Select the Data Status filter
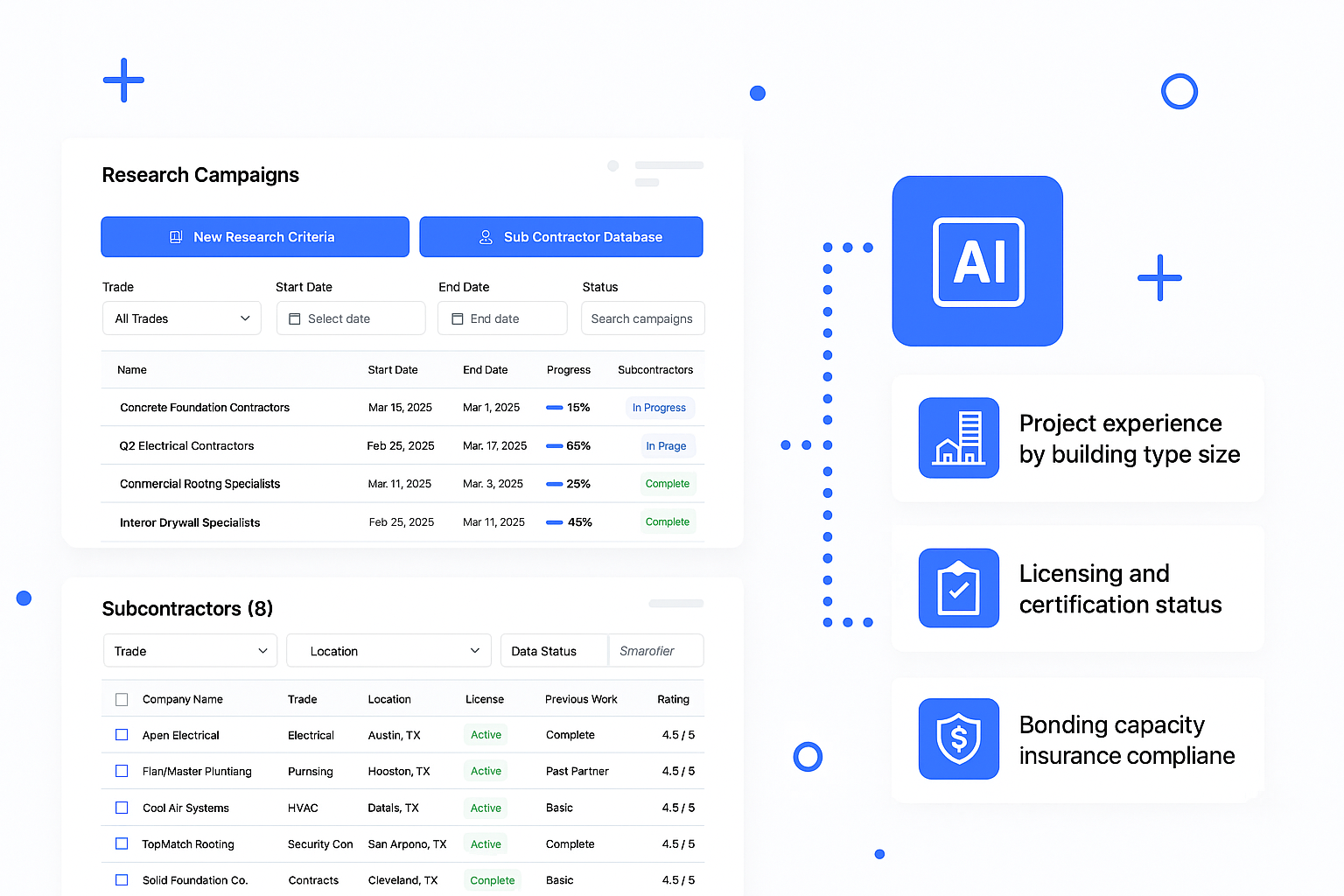1344x896 pixels. coord(553,650)
